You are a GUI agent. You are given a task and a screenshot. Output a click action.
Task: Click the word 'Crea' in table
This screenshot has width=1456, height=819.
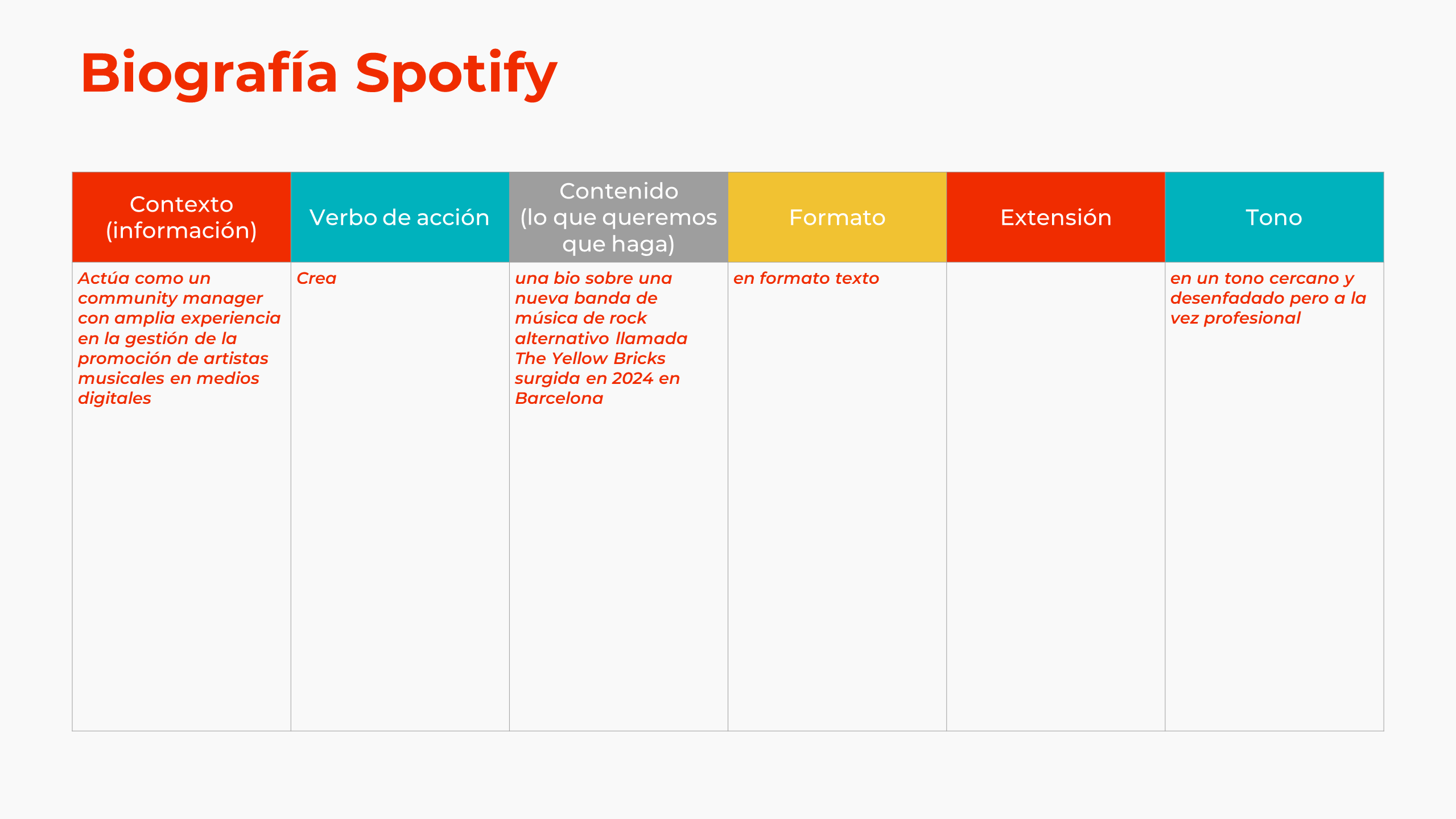point(316,279)
